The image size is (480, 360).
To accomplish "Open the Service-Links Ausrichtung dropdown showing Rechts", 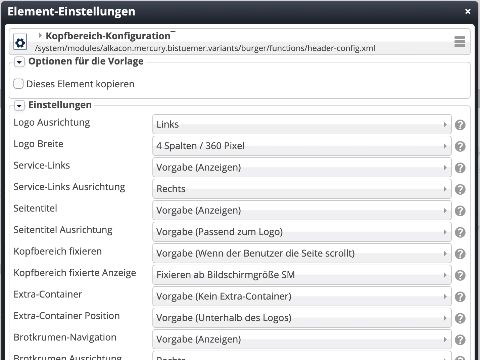I will click(302, 189).
